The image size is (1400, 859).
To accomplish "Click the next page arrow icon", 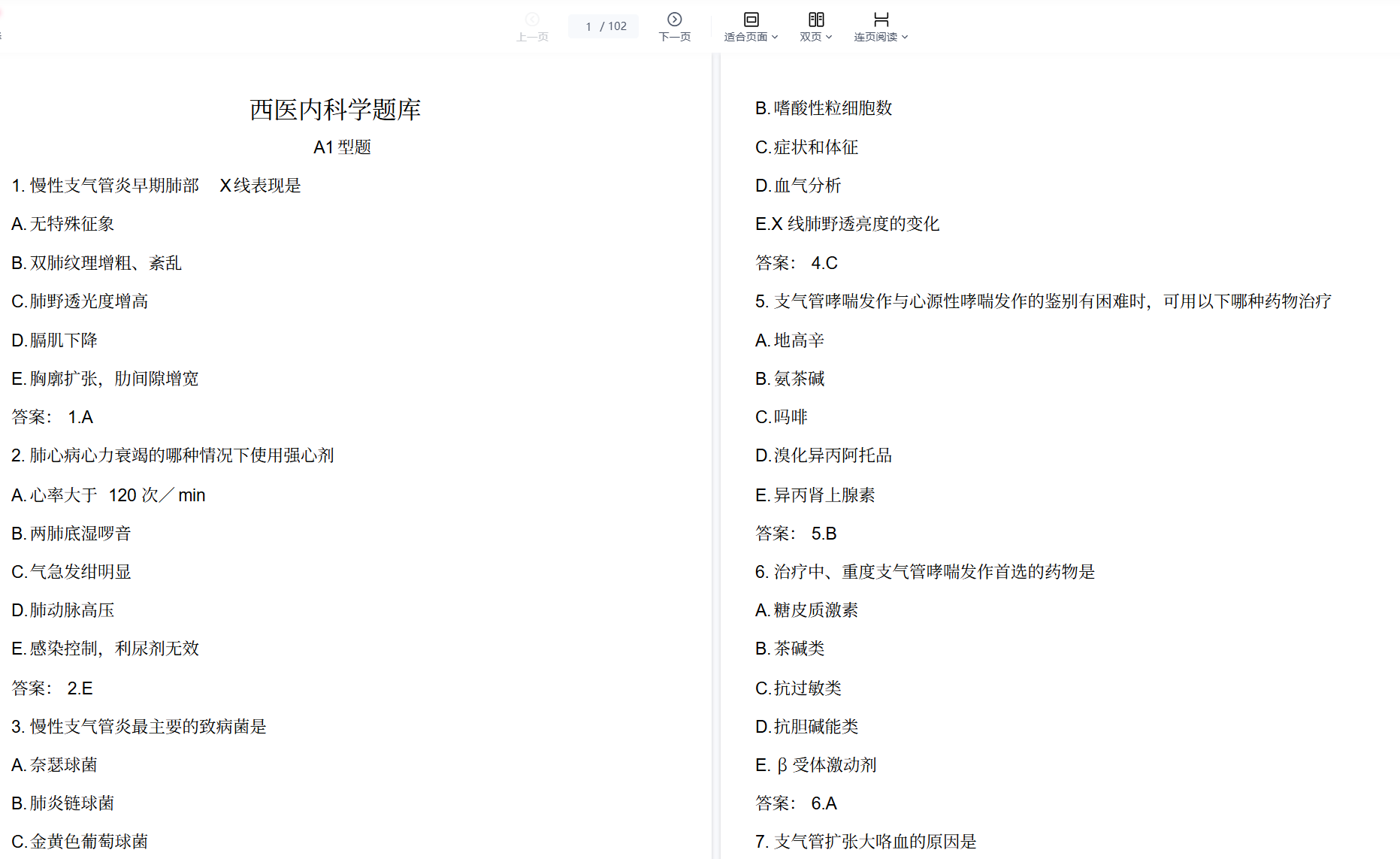I will (674, 20).
